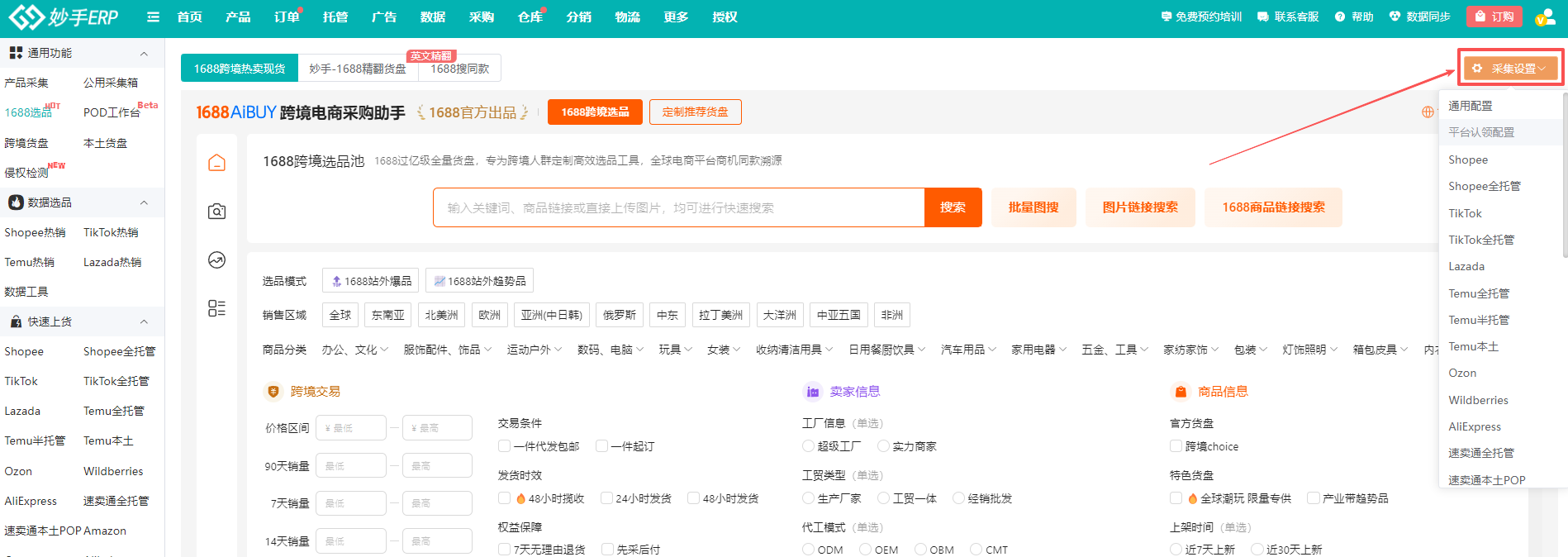Check 一件起订 checkbox
This screenshot has width=1568, height=557.
[x=601, y=446]
